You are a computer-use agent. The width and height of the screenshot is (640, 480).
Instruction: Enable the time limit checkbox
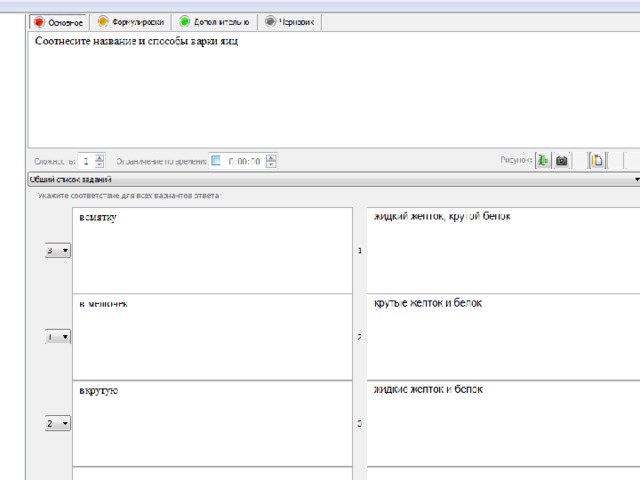[x=216, y=160]
